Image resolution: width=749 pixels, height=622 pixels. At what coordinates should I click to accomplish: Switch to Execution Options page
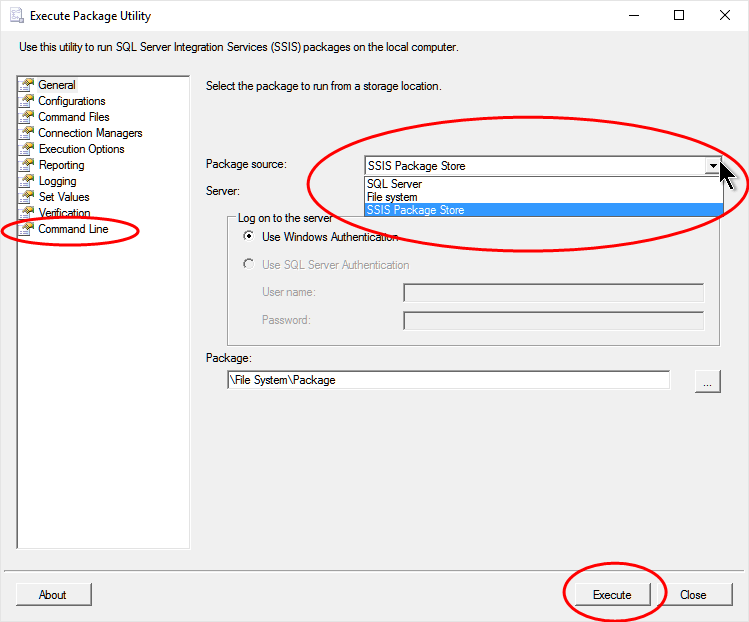tap(82, 149)
